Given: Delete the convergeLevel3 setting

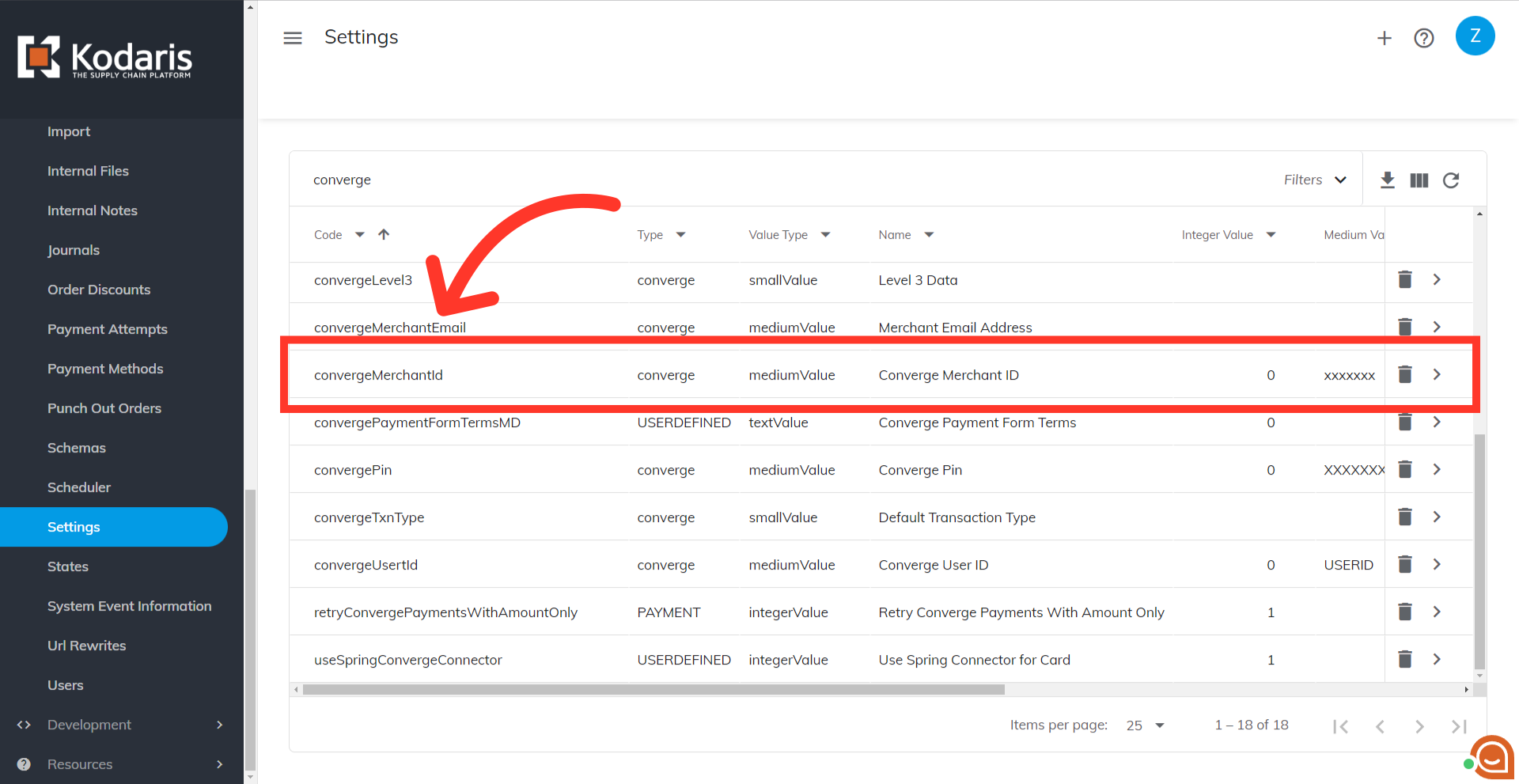Looking at the screenshot, I should coord(1405,279).
